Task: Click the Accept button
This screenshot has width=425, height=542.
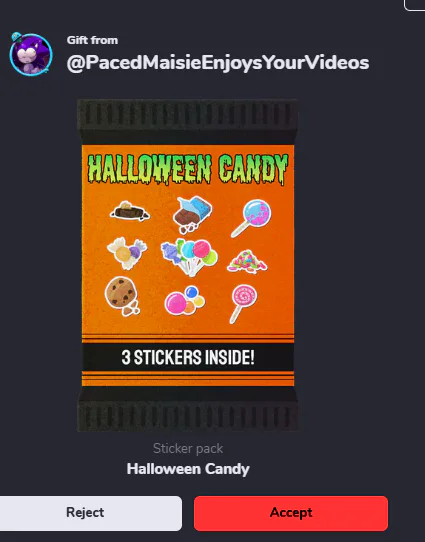Action: [x=291, y=513]
